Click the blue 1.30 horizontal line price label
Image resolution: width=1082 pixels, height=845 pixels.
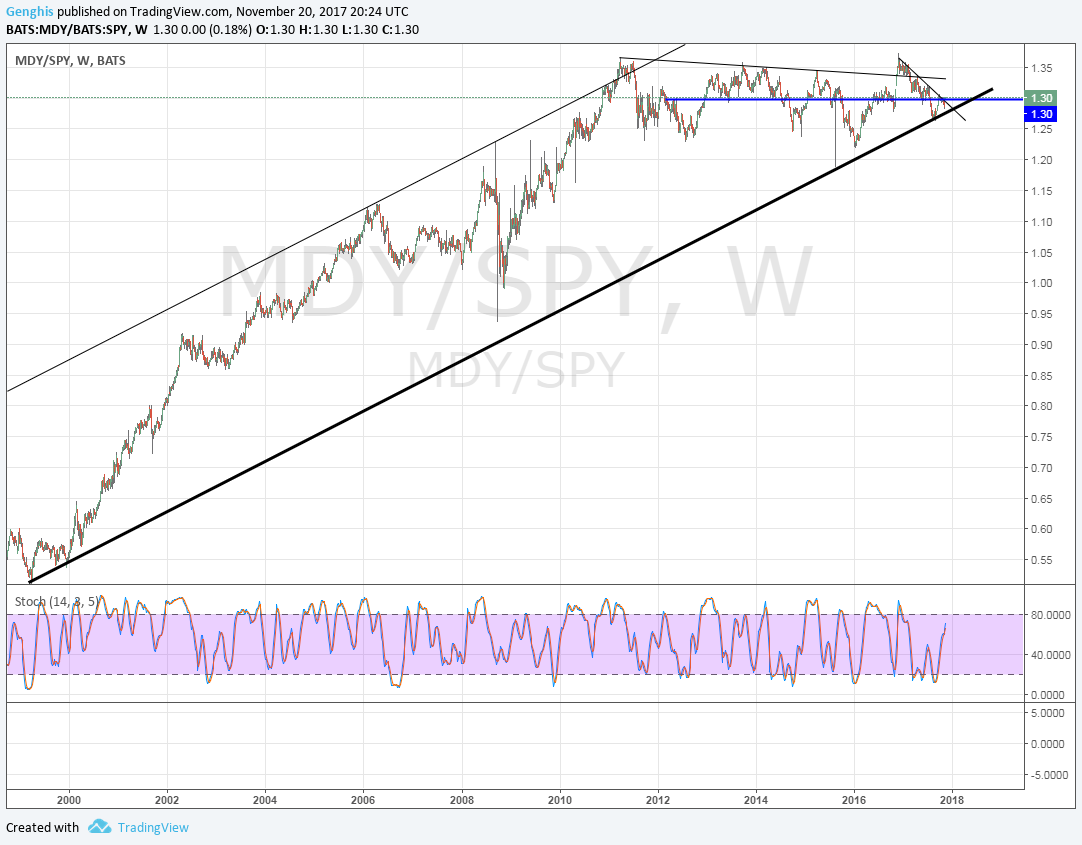coord(1041,114)
